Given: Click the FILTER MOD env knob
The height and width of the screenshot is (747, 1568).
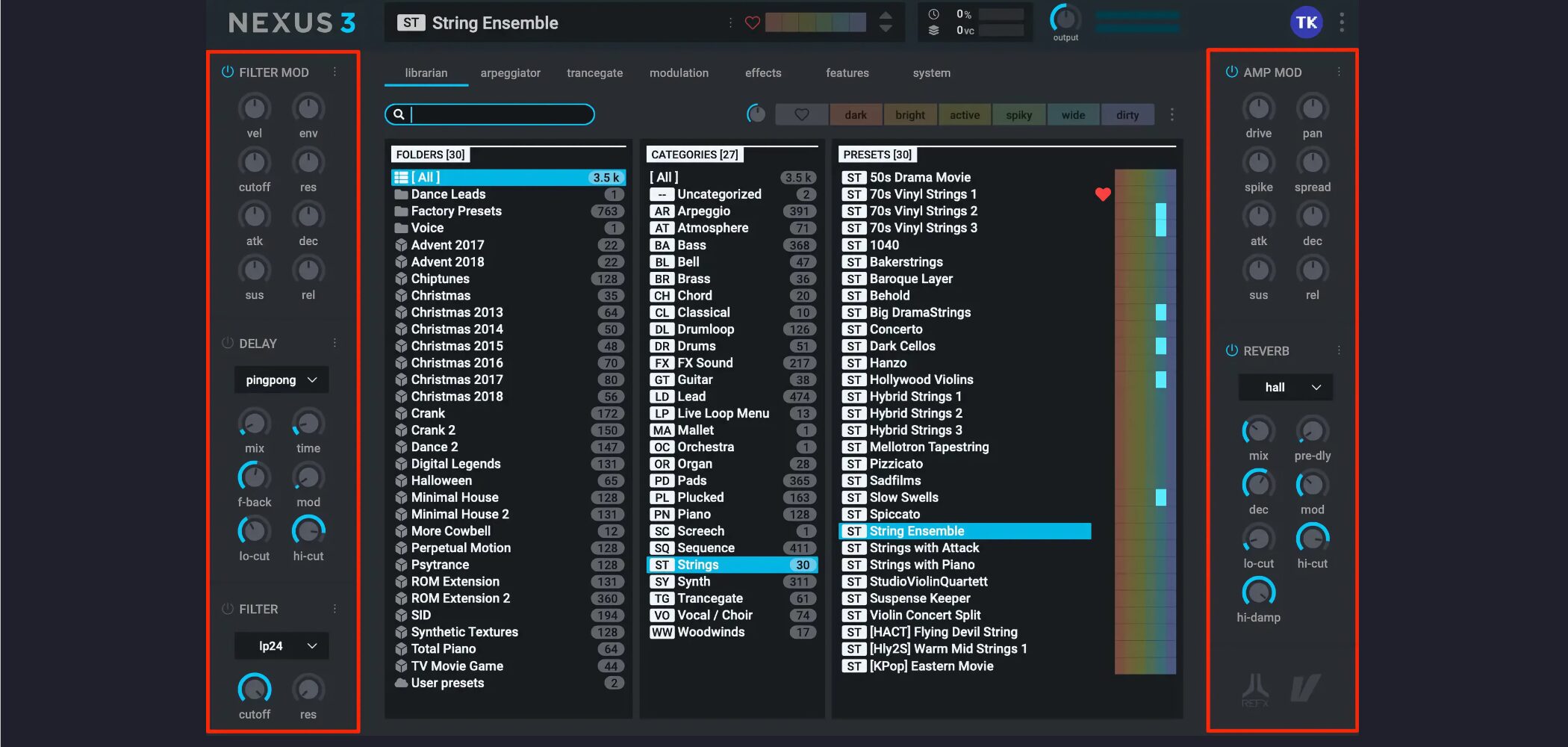Looking at the screenshot, I should (x=308, y=108).
